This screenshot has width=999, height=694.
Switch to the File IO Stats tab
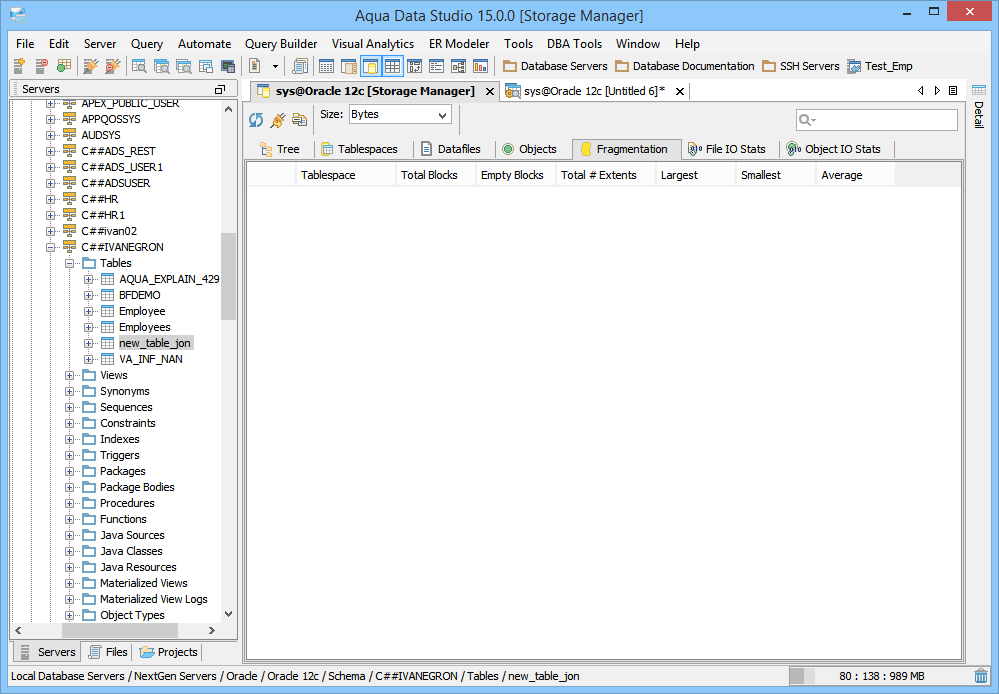point(728,149)
